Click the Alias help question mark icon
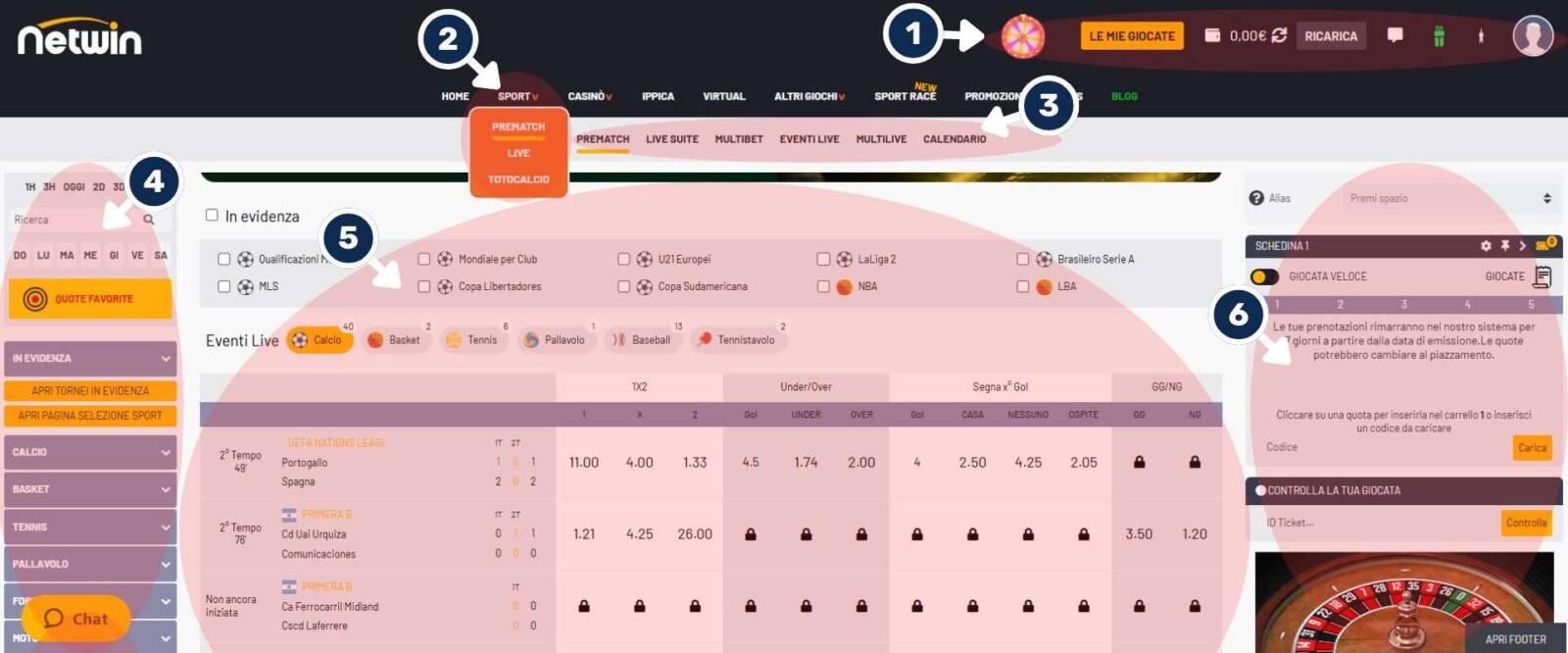This screenshot has width=1568, height=653. click(x=1256, y=198)
